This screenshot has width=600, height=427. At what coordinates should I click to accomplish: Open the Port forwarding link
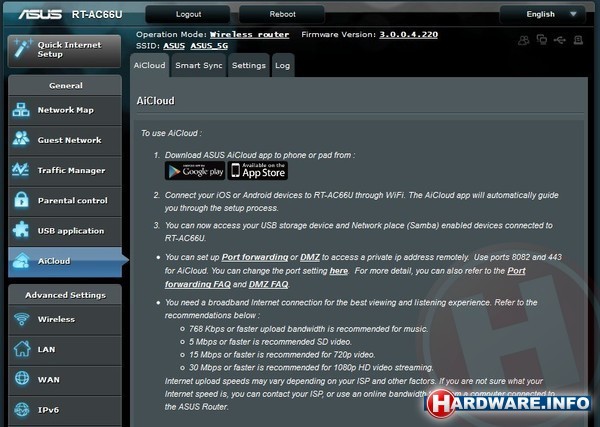tap(255, 257)
